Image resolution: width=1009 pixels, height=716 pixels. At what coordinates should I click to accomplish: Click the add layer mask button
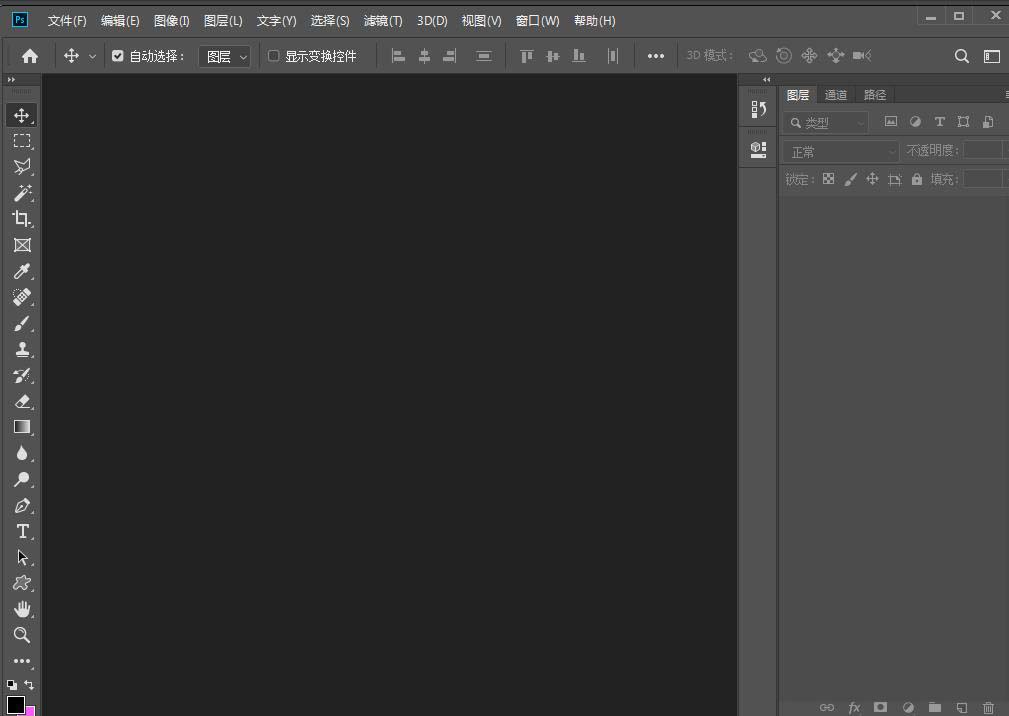coord(880,708)
